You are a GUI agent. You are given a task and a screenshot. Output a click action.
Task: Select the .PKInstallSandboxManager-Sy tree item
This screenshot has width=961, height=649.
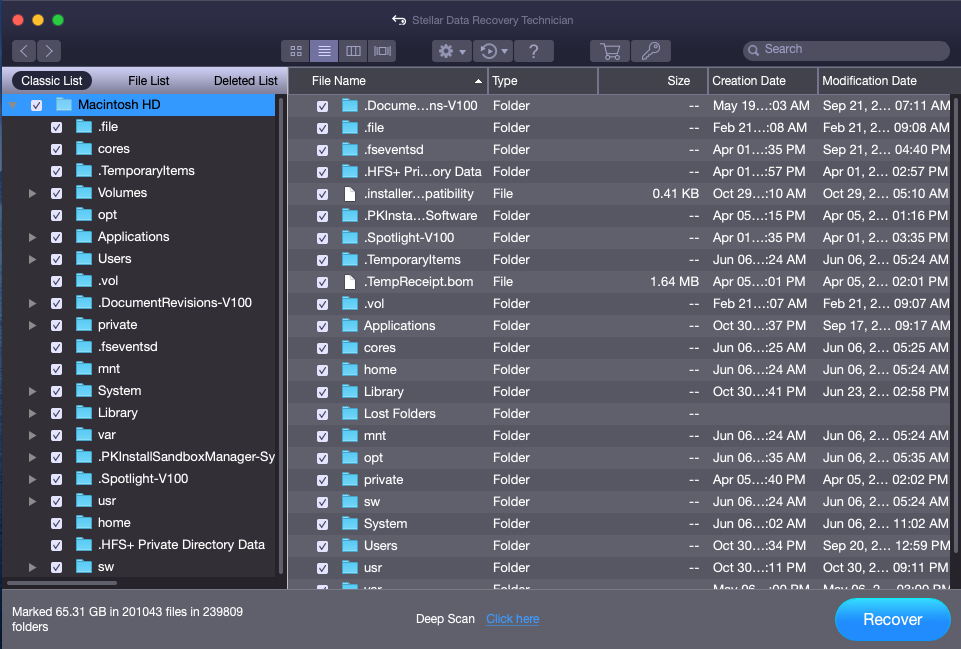[x=186, y=457]
